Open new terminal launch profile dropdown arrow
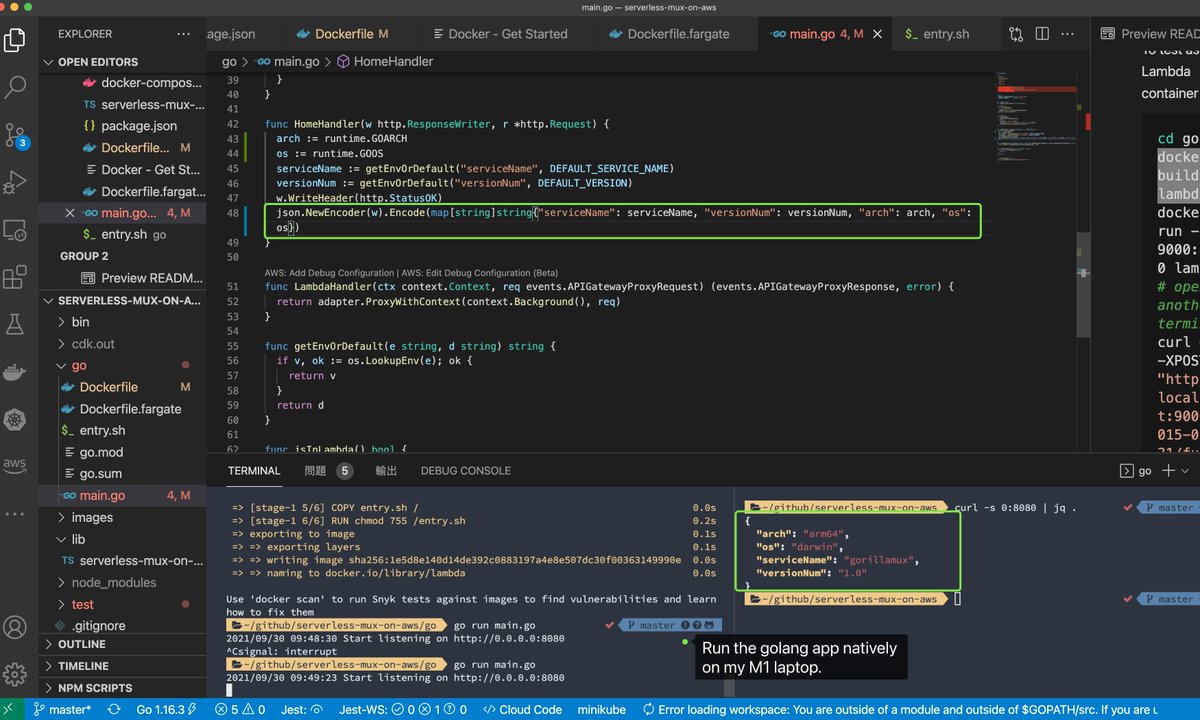Screen dimensions: 1200x720 (x=1186, y=470)
